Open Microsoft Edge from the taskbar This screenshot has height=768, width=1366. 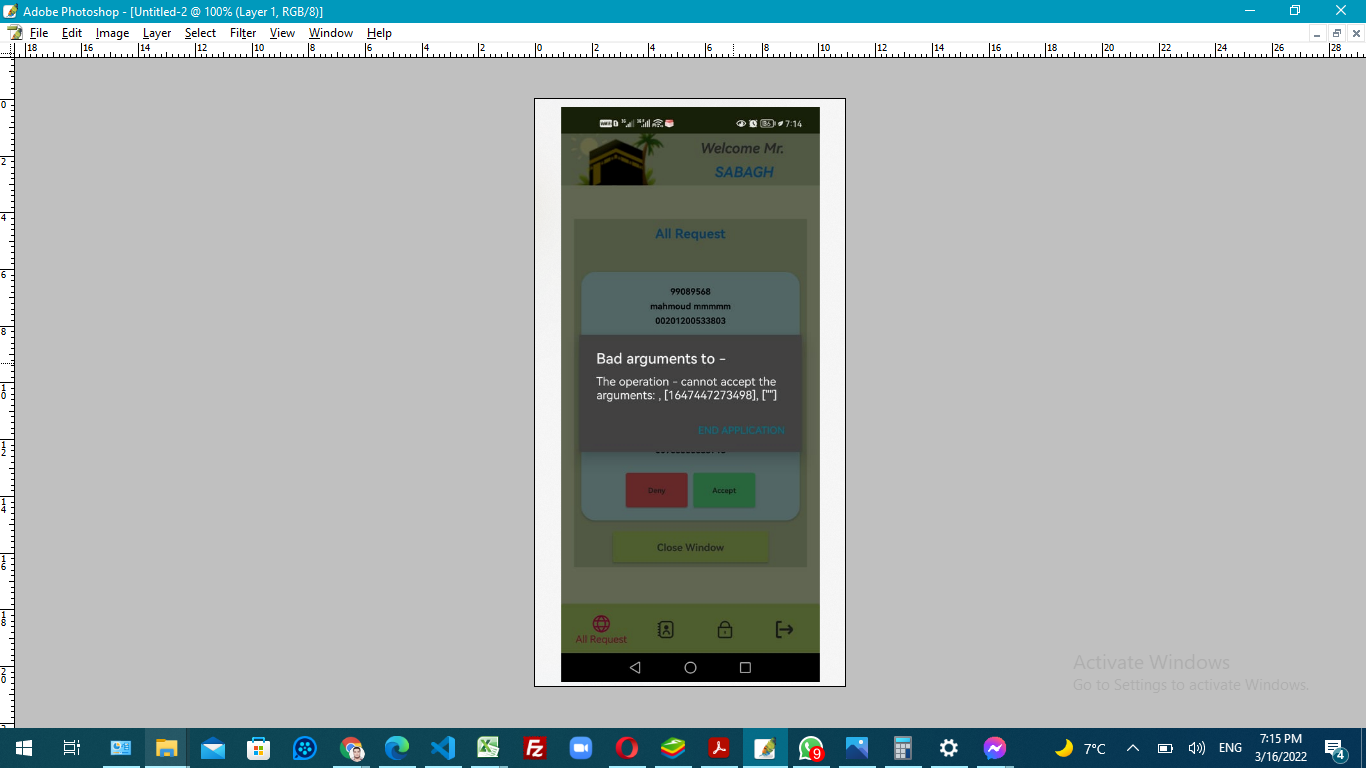[x=397, y=748]
